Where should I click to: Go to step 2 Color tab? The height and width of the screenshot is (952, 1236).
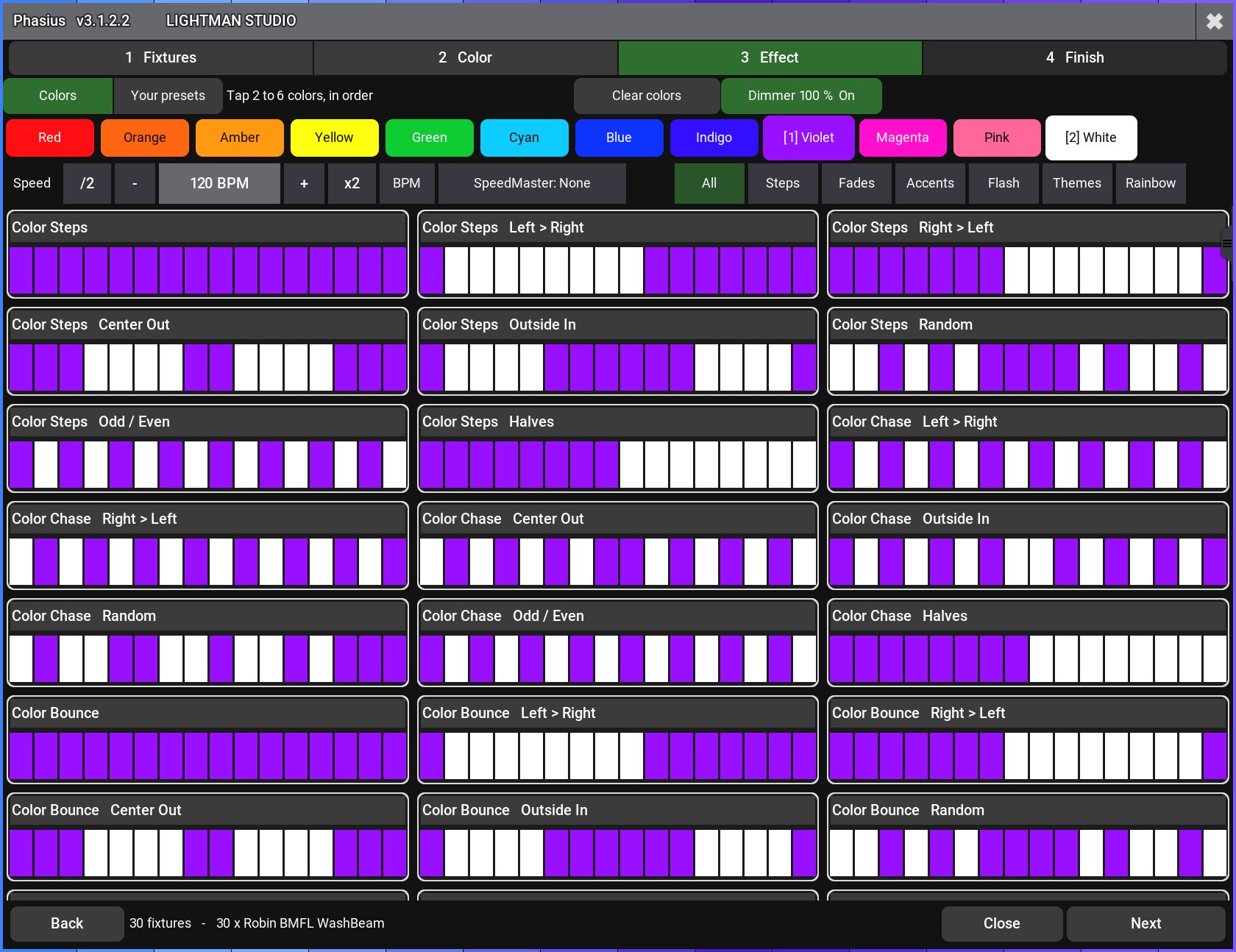pos(465,57)
